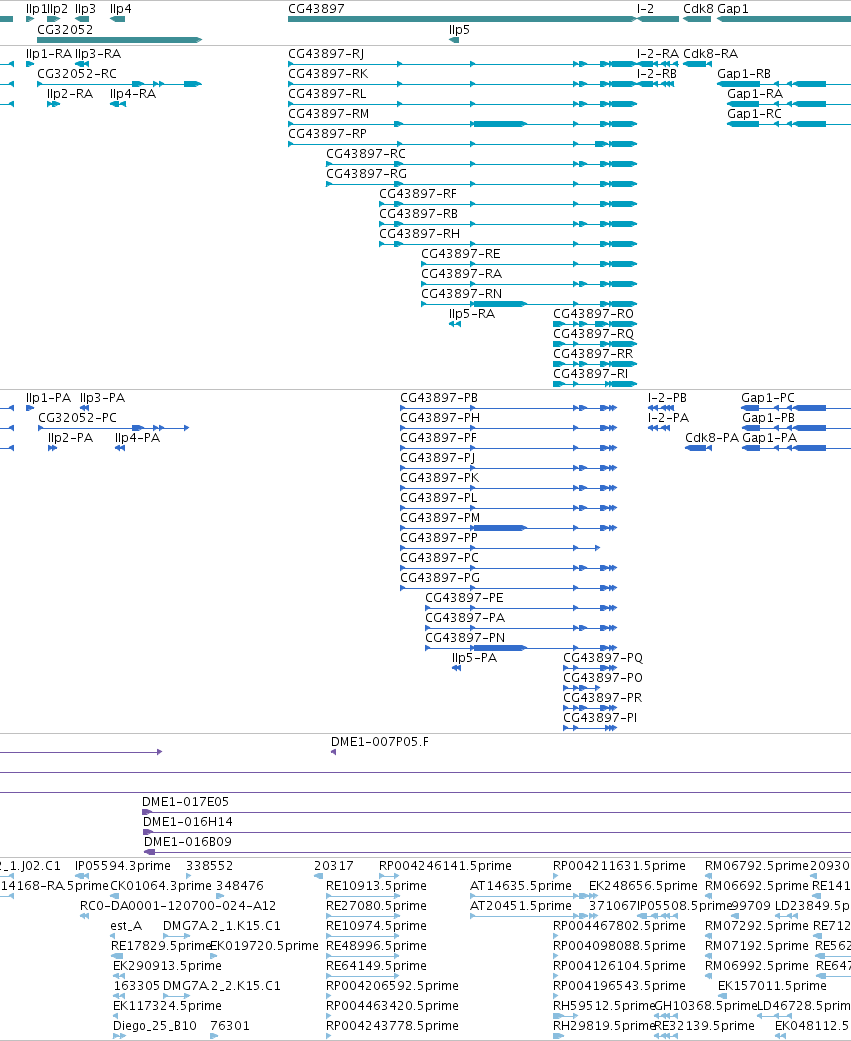Screen dimensions: 851x1041
Task: Click the Gap1-RC transcript label
Action: click(754, 114)
